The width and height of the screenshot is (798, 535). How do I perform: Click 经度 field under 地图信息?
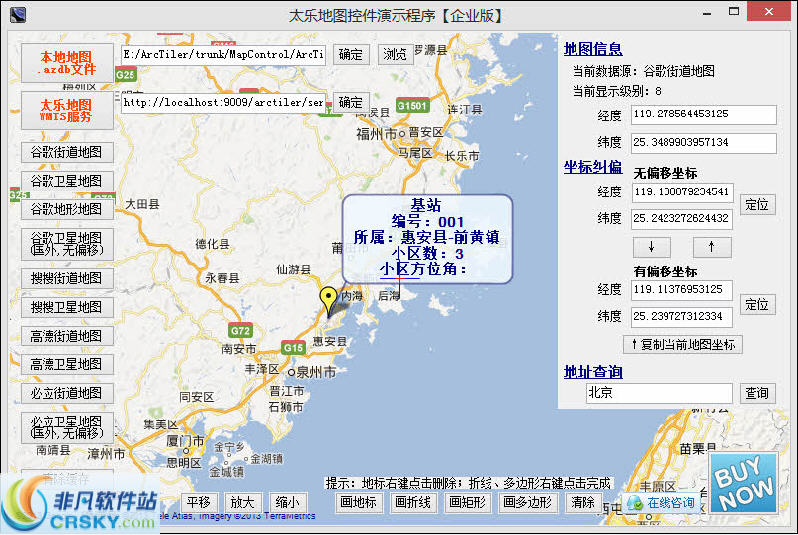point(703,115)
